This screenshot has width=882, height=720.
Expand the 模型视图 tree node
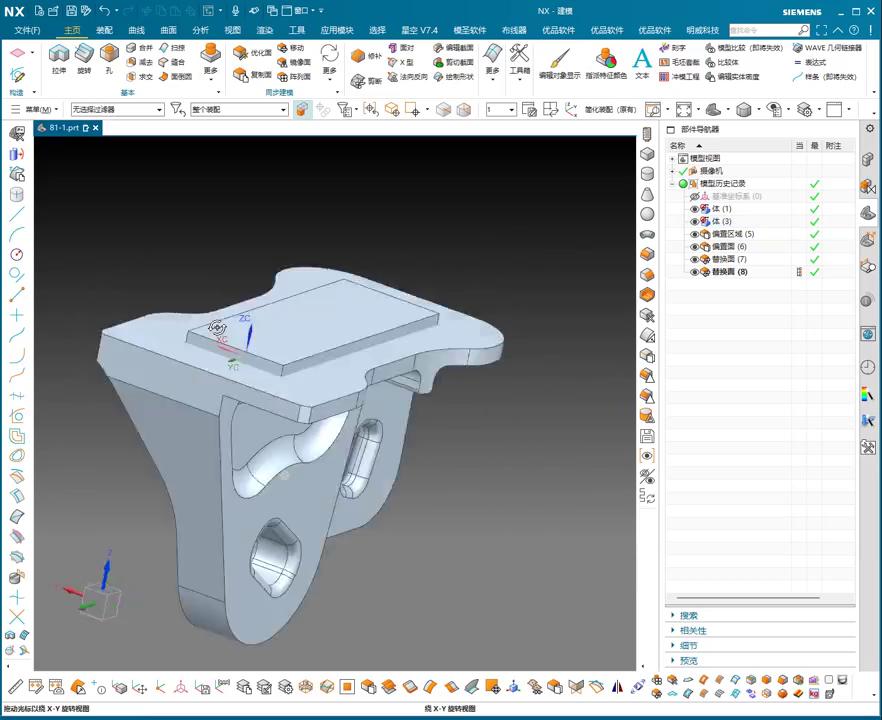673,159
